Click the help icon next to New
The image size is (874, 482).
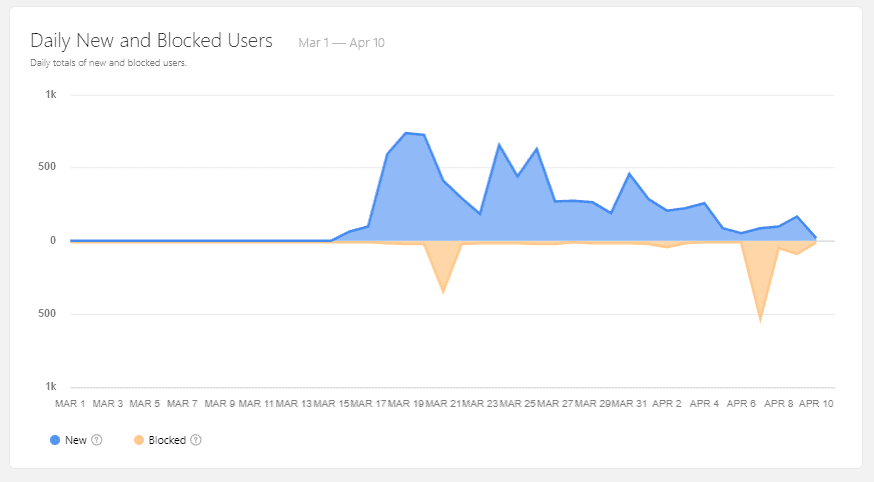(97, 440)
